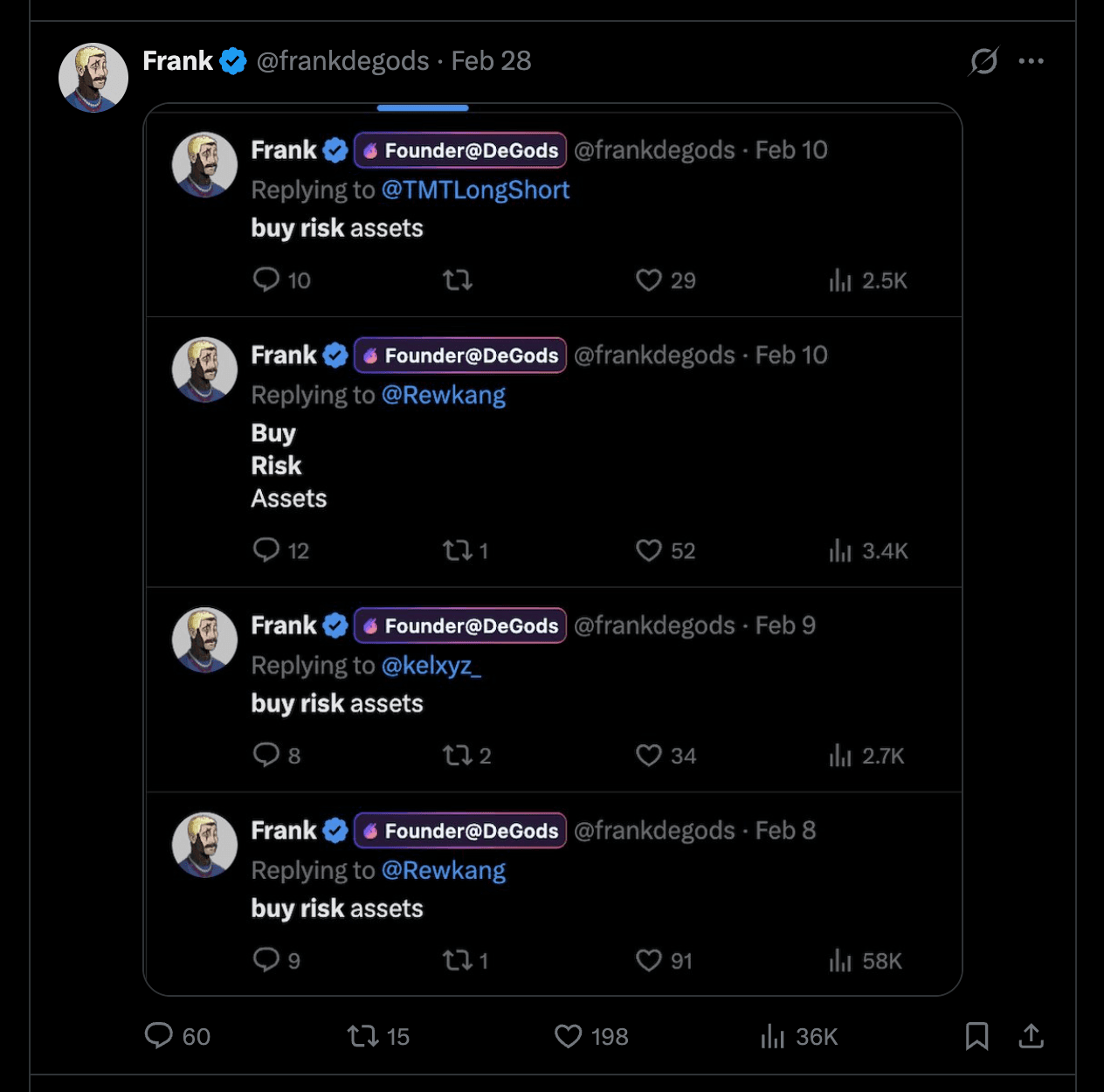
Task: Like the Feb 9 reply to @kelxyz_
Action: [650, 755]
